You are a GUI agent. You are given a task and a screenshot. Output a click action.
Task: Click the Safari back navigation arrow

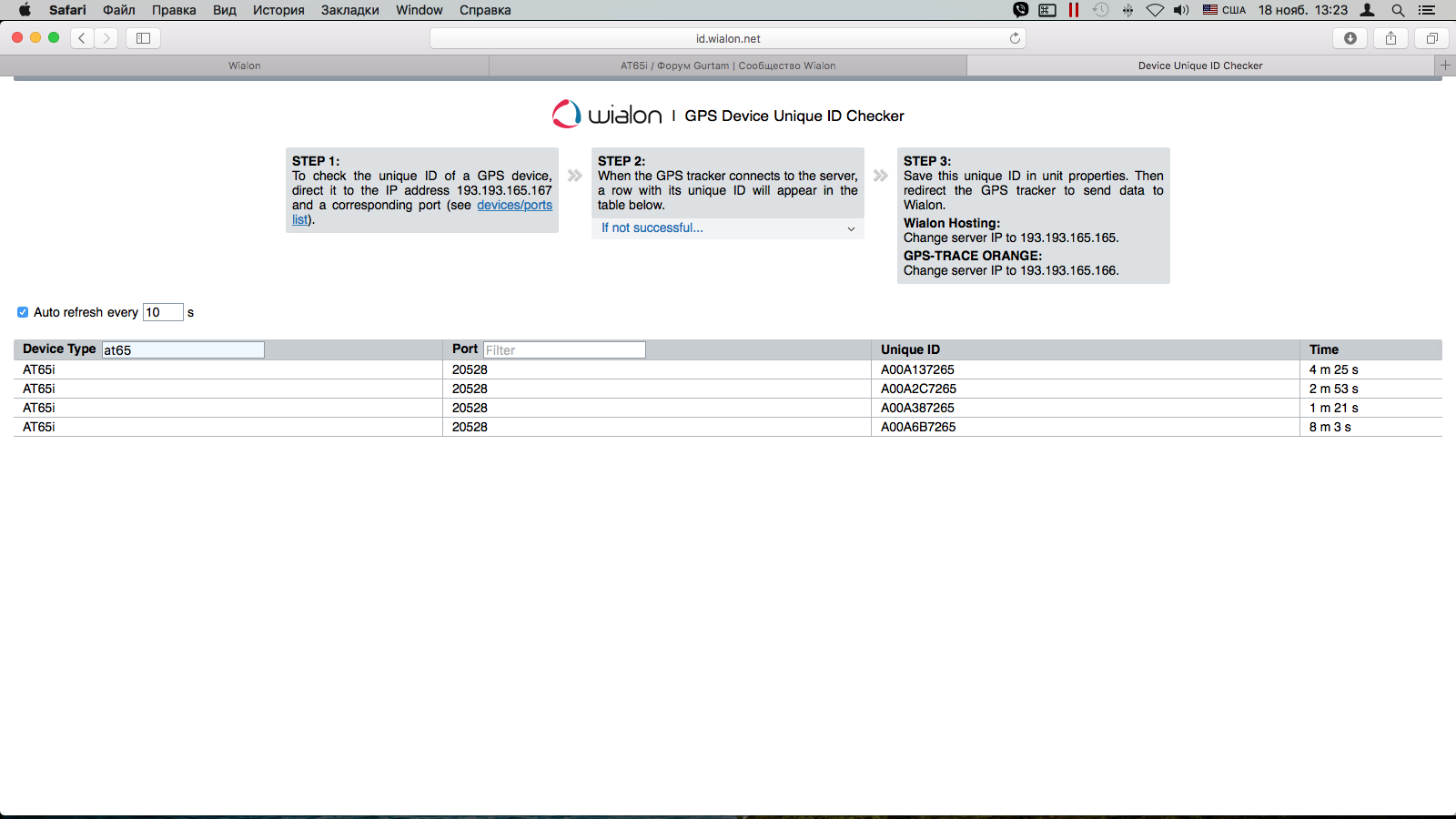pyautogui.click(x=82, y=38)
